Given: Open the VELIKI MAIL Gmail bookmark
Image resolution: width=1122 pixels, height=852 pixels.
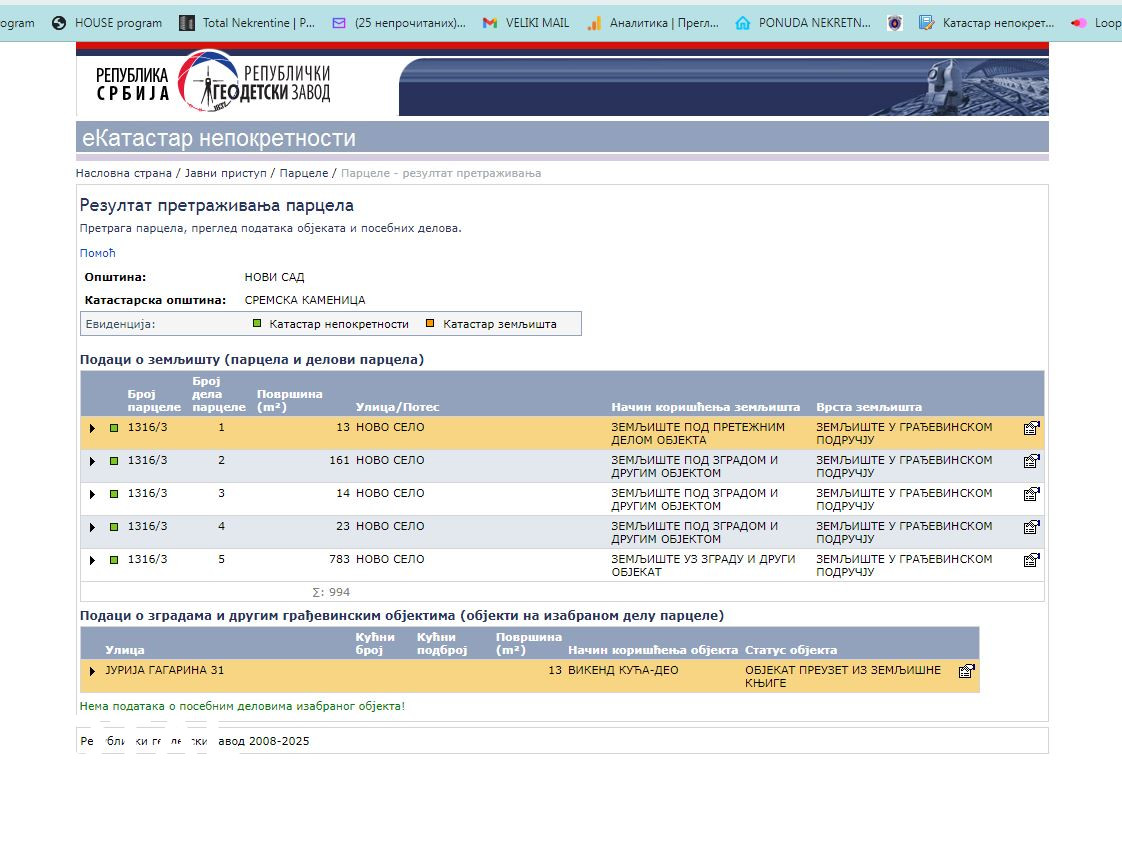Looking at the screenshot, I should click(x=526, y=23).
